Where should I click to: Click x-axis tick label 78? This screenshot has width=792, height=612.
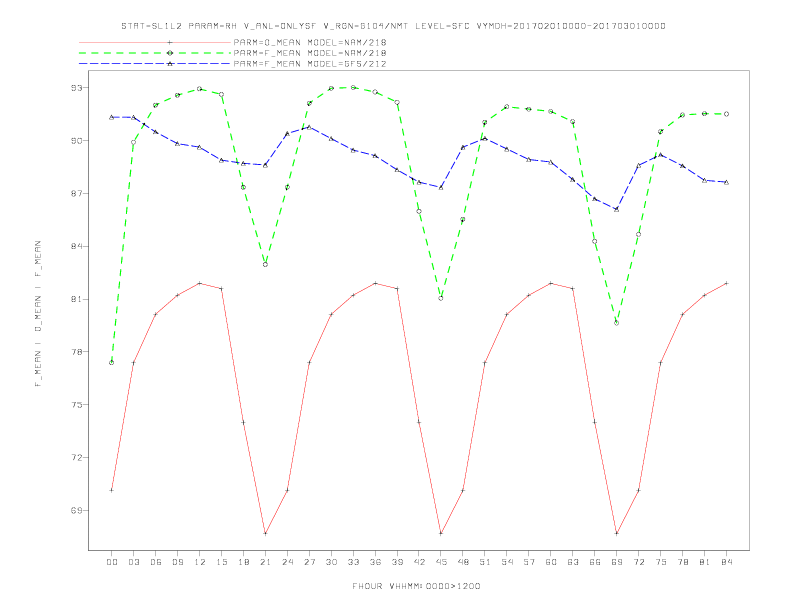(683, 562)
